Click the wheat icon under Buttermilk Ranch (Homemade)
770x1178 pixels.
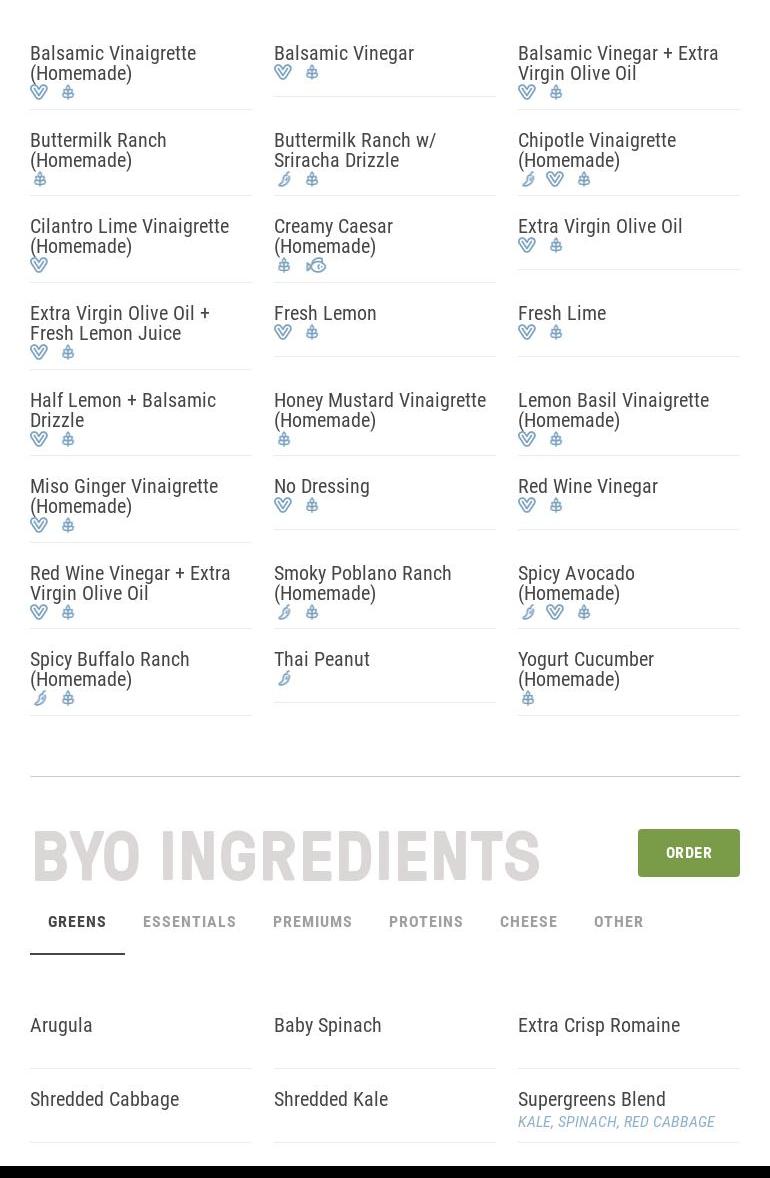point(40,180)
